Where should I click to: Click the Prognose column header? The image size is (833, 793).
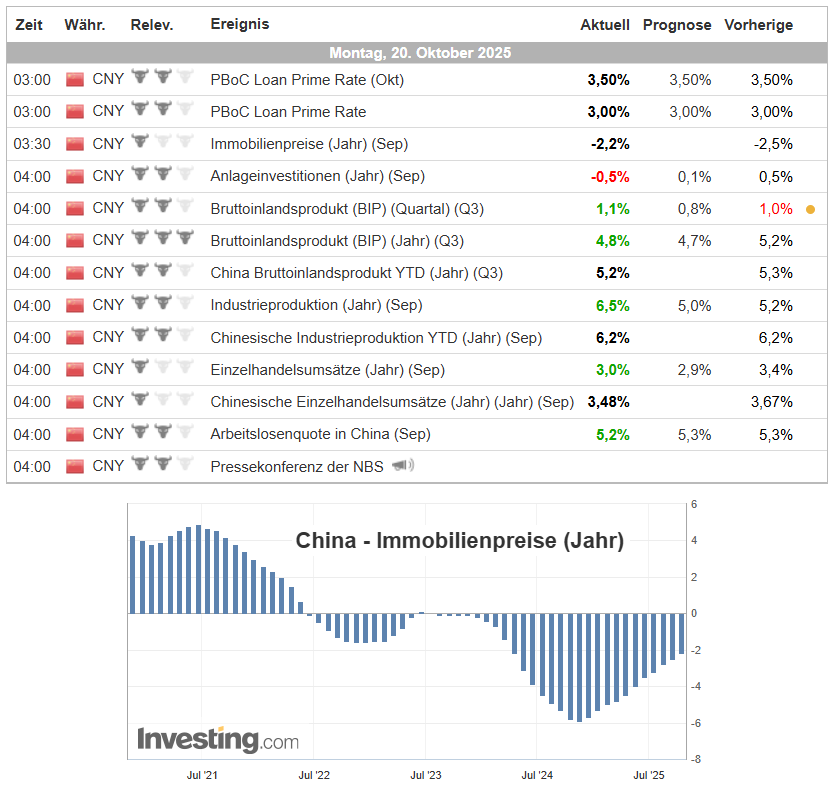pyautogui.click(x=677, y=24)
